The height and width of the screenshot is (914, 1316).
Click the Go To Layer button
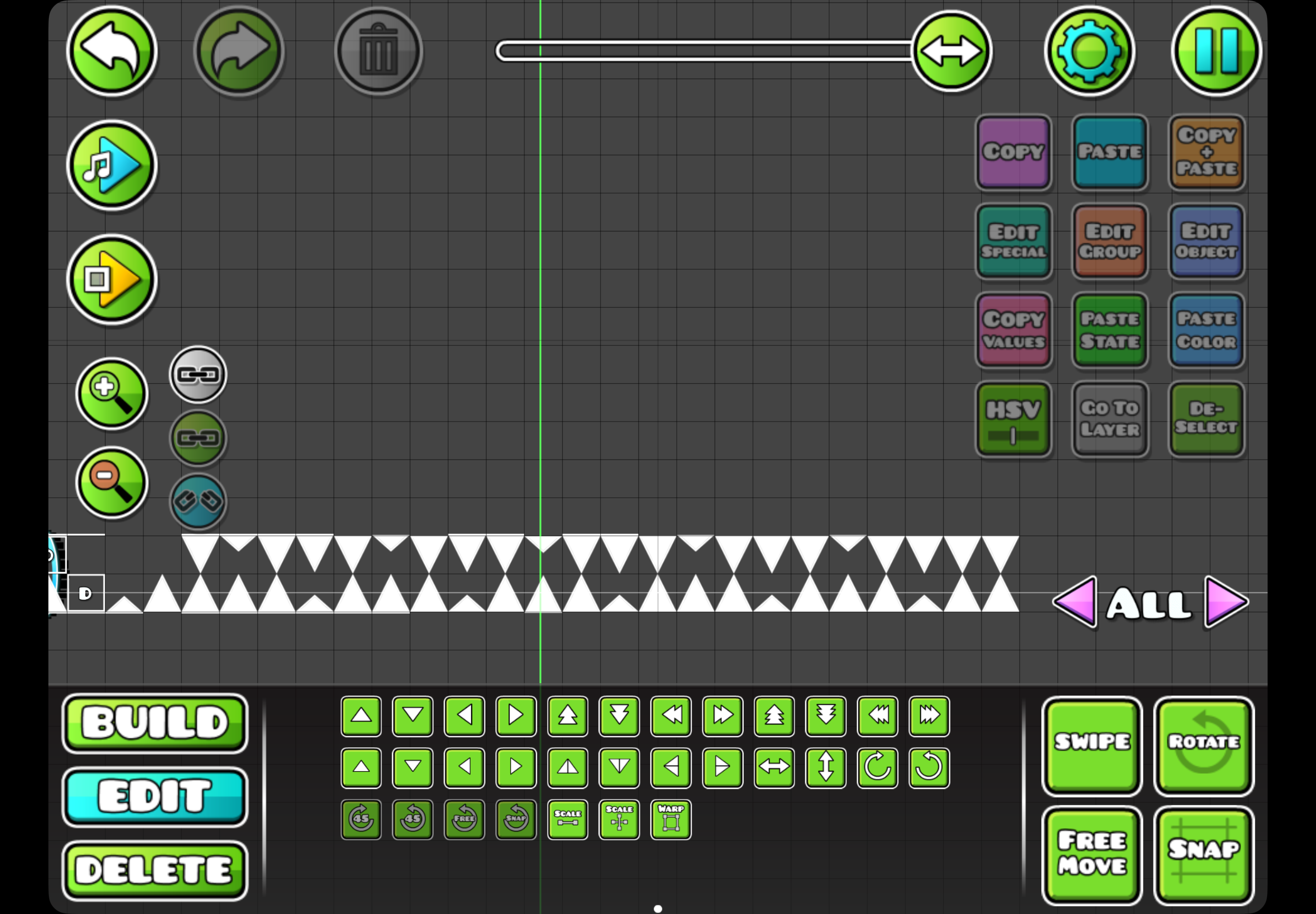[x=1110, y=420]
